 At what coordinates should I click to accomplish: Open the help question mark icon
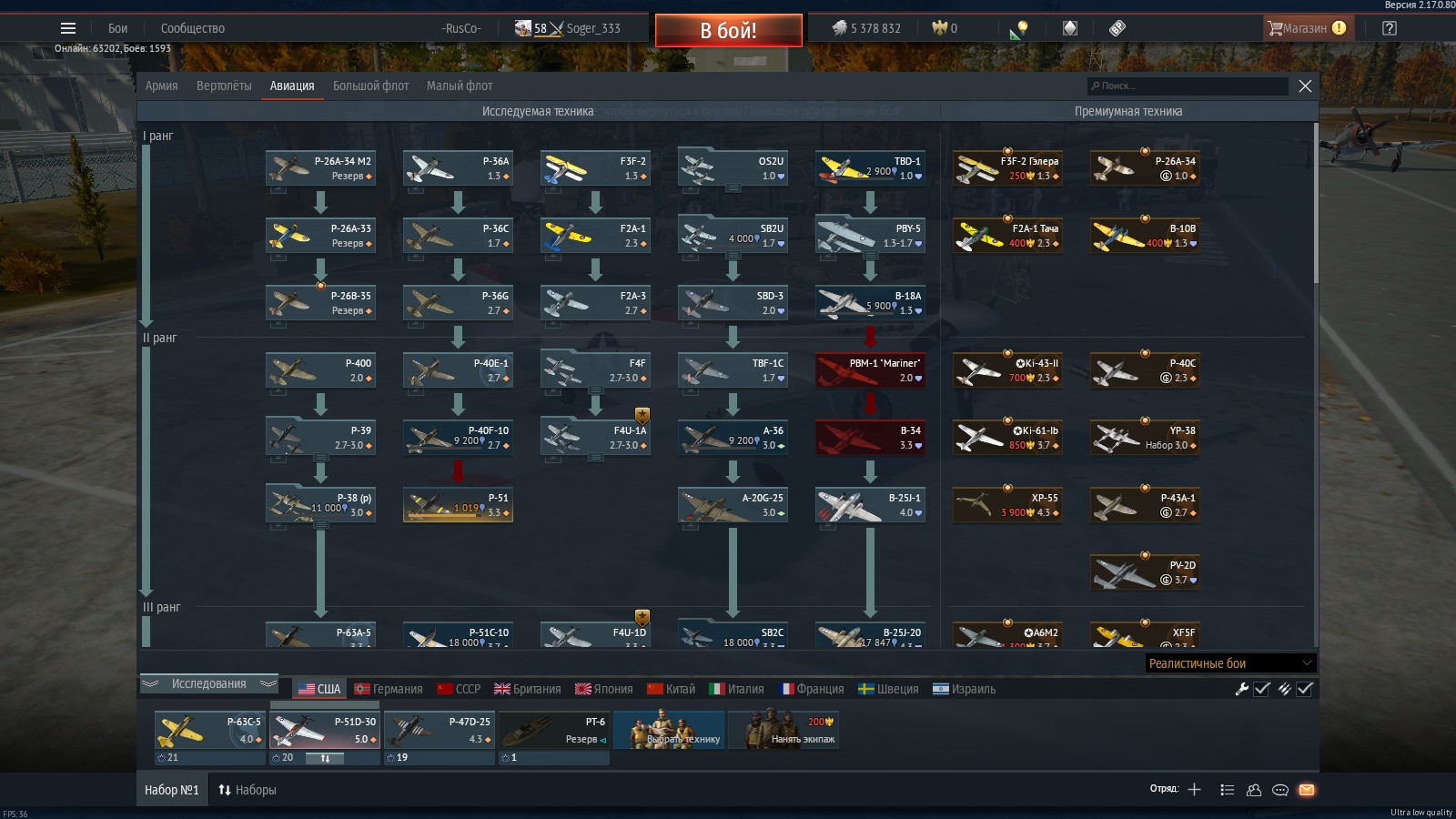click(1389, 28)
